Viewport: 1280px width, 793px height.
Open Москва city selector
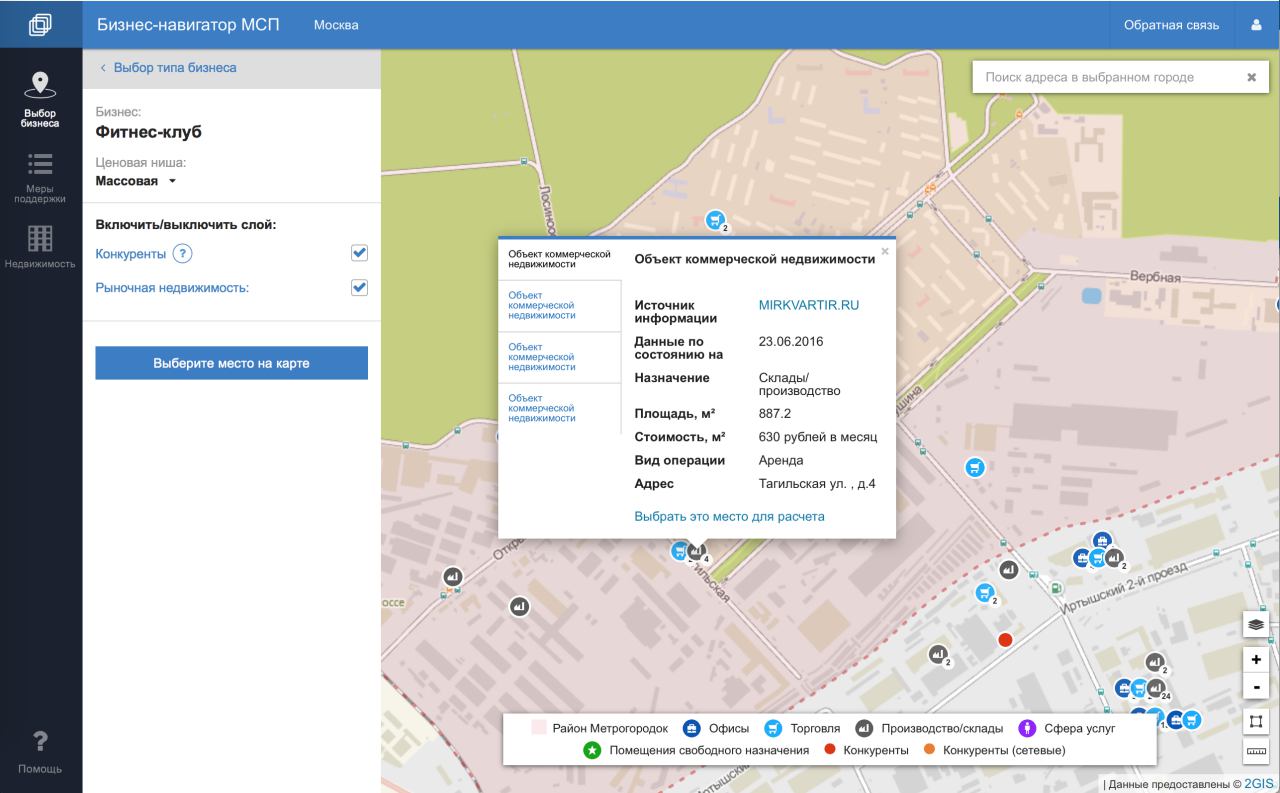click(x=336, y=25)
